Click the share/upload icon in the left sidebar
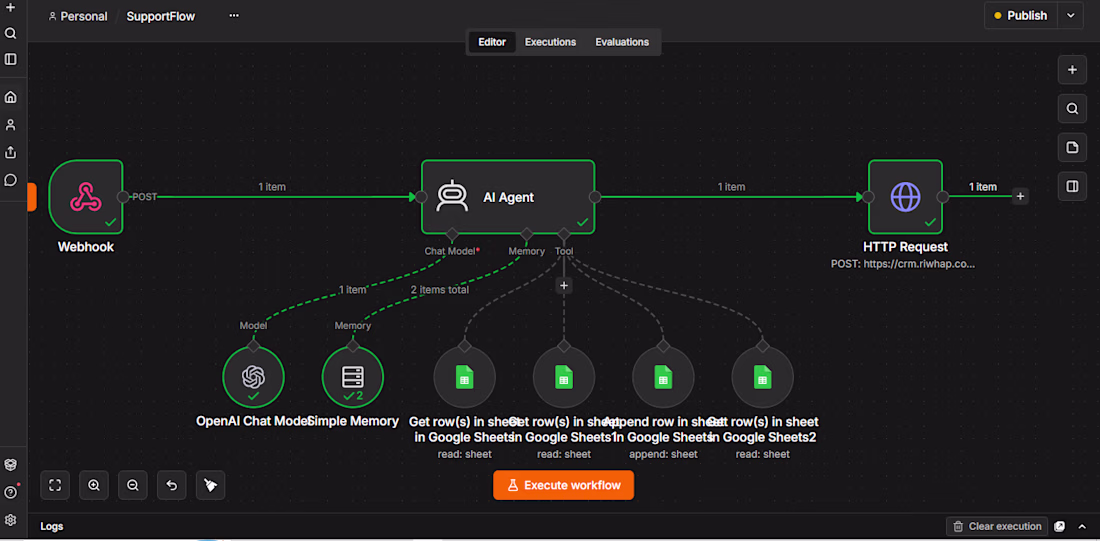 11,152
